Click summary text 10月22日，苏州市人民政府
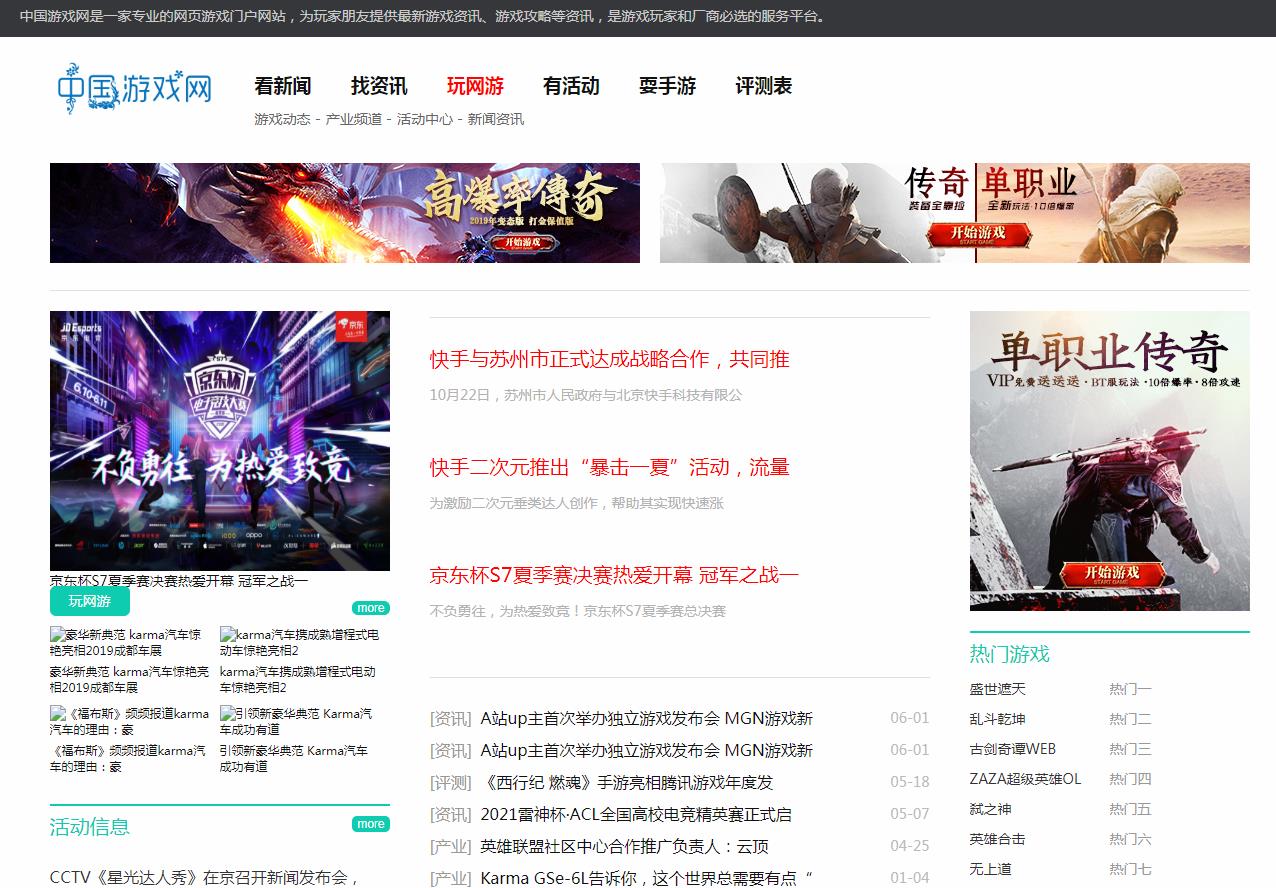 tap(586, 395)
